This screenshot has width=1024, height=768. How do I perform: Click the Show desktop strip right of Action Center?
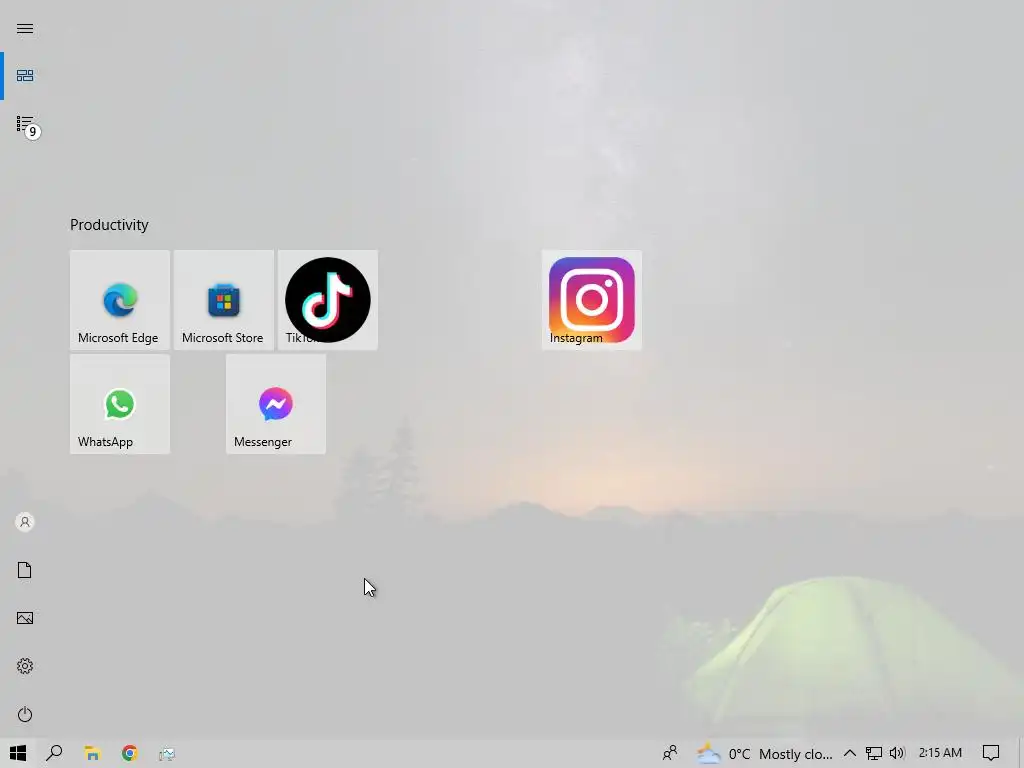pos(1021,754)
